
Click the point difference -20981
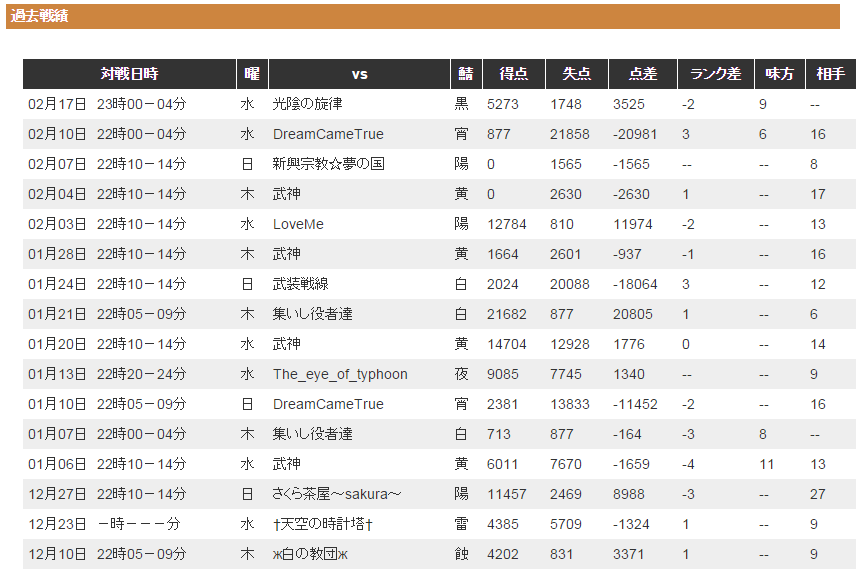635,134
